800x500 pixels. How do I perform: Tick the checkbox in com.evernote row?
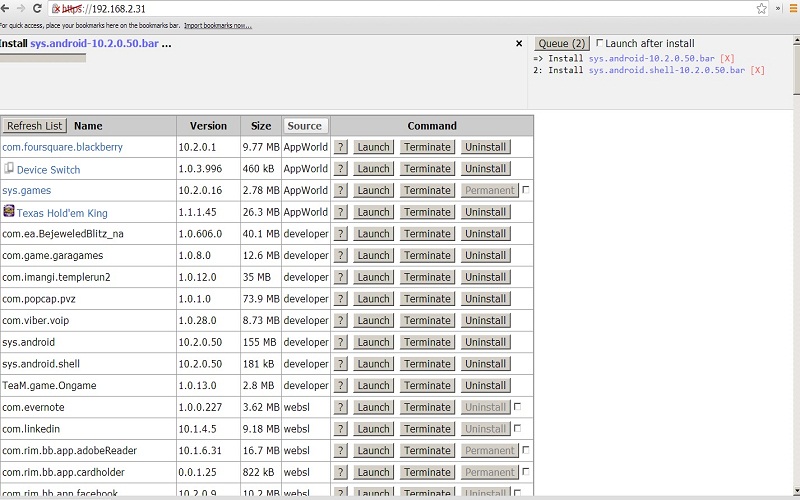(x=517, y=407)
